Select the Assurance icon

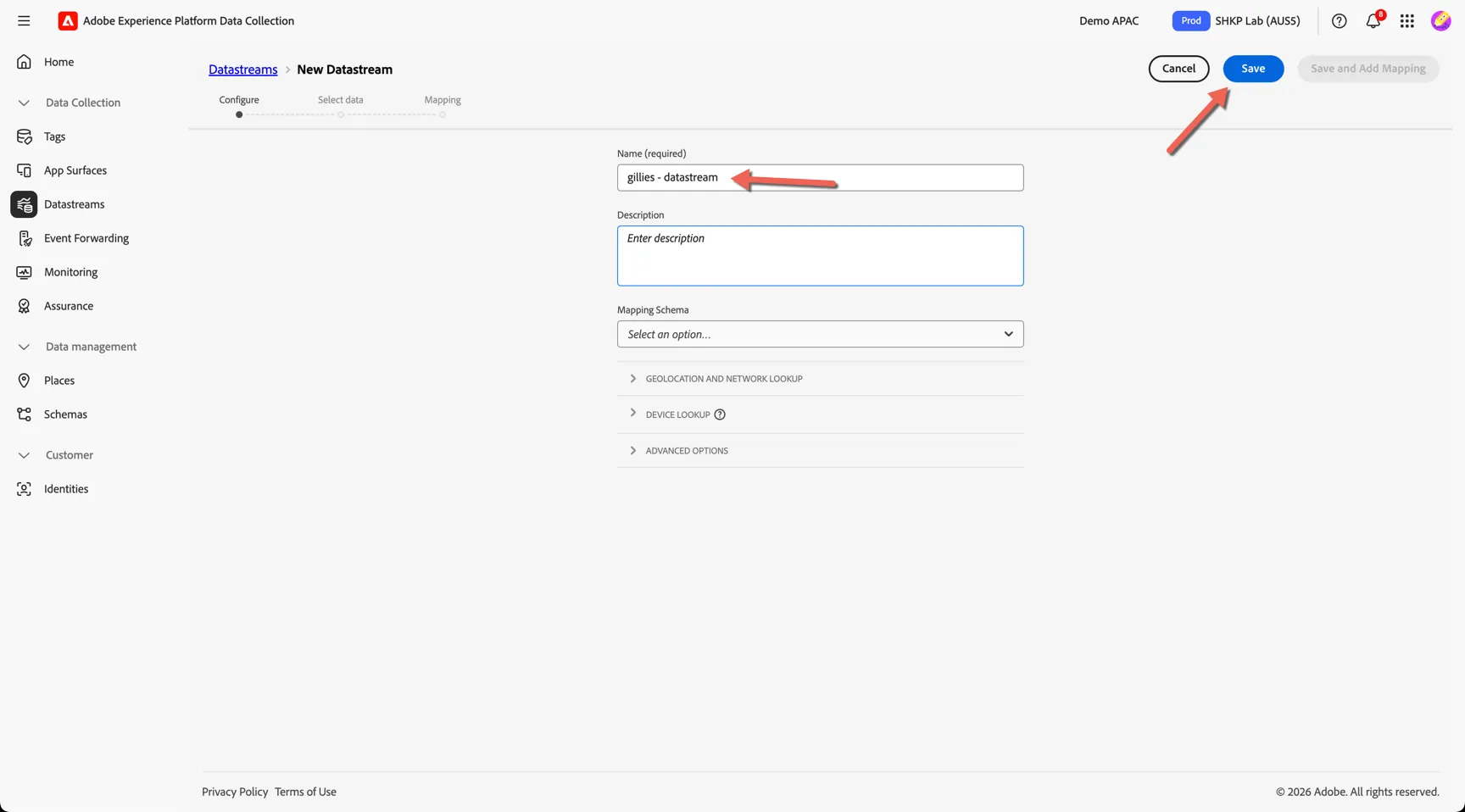(24, 306)
